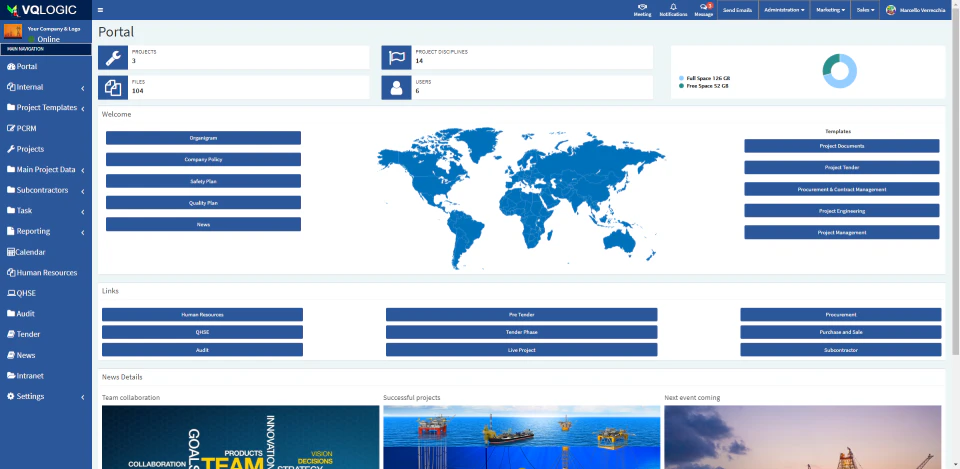
Task: Click the VQLogic logo
Action: pyautogui.click(x=42, y=10)
